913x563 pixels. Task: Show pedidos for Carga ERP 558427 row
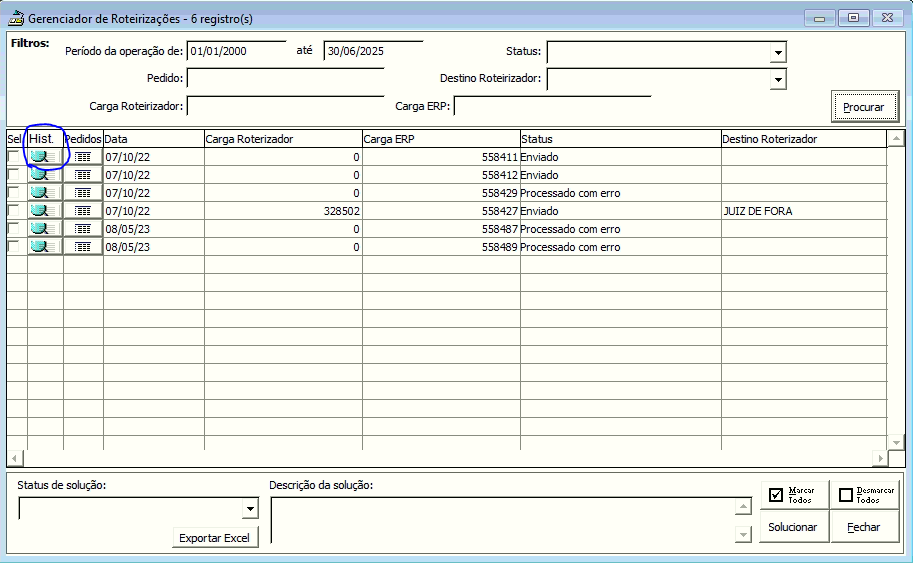click(x=83, y=211)
